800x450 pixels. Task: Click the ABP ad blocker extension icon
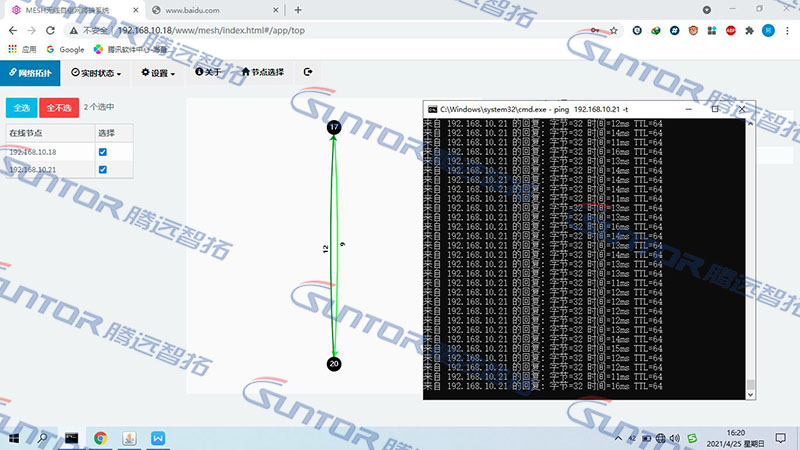click(x=730, y=30)
